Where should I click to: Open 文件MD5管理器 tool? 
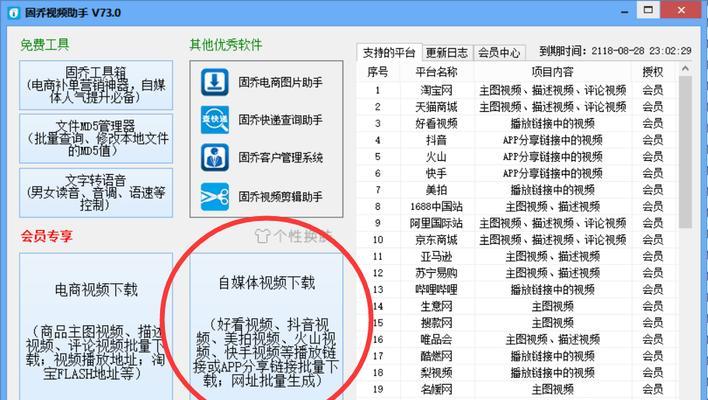pos(96,139)
